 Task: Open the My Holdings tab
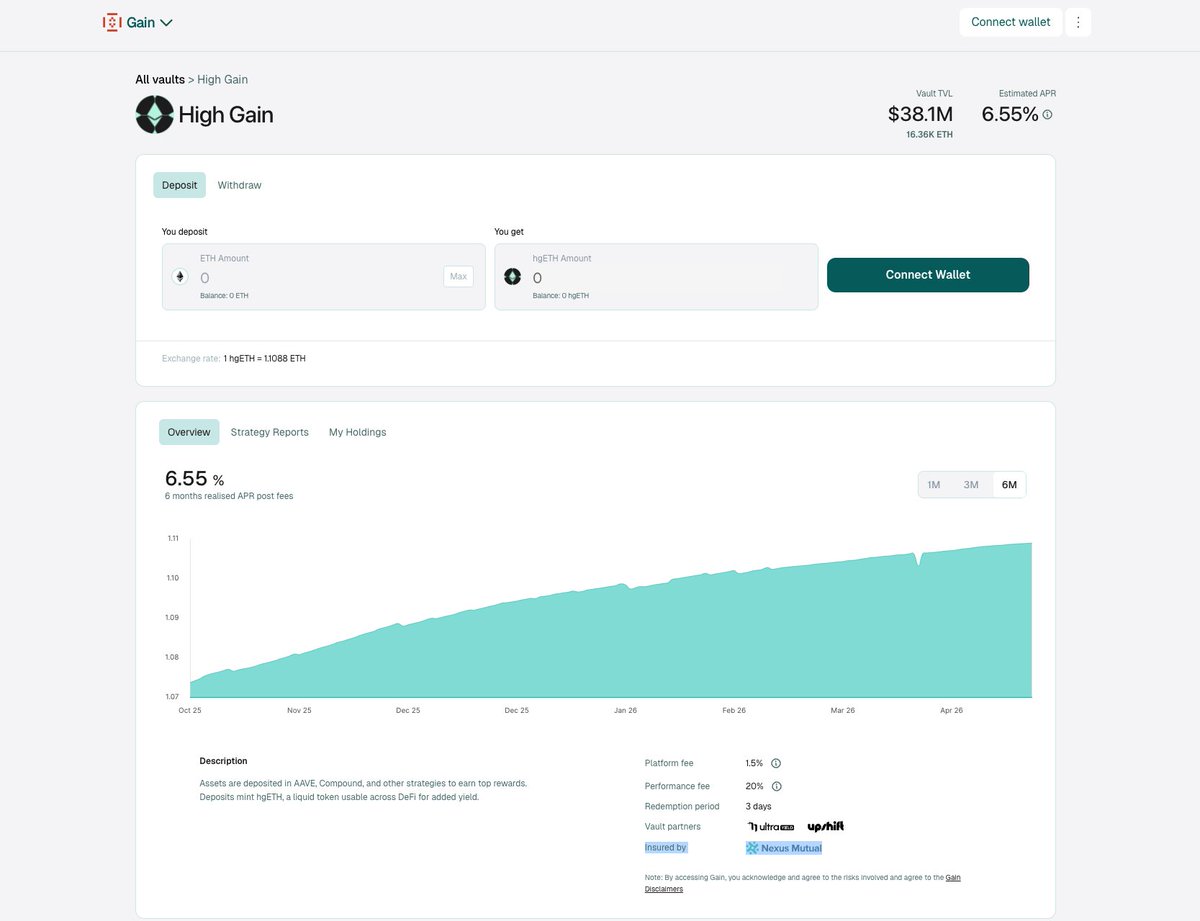click(357, 432)
